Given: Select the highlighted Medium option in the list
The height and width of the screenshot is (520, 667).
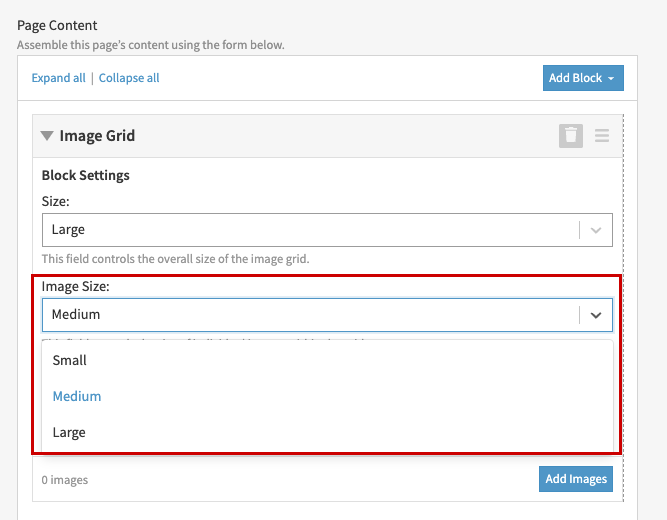Looking at the screenshot, I should click(77, 396).
